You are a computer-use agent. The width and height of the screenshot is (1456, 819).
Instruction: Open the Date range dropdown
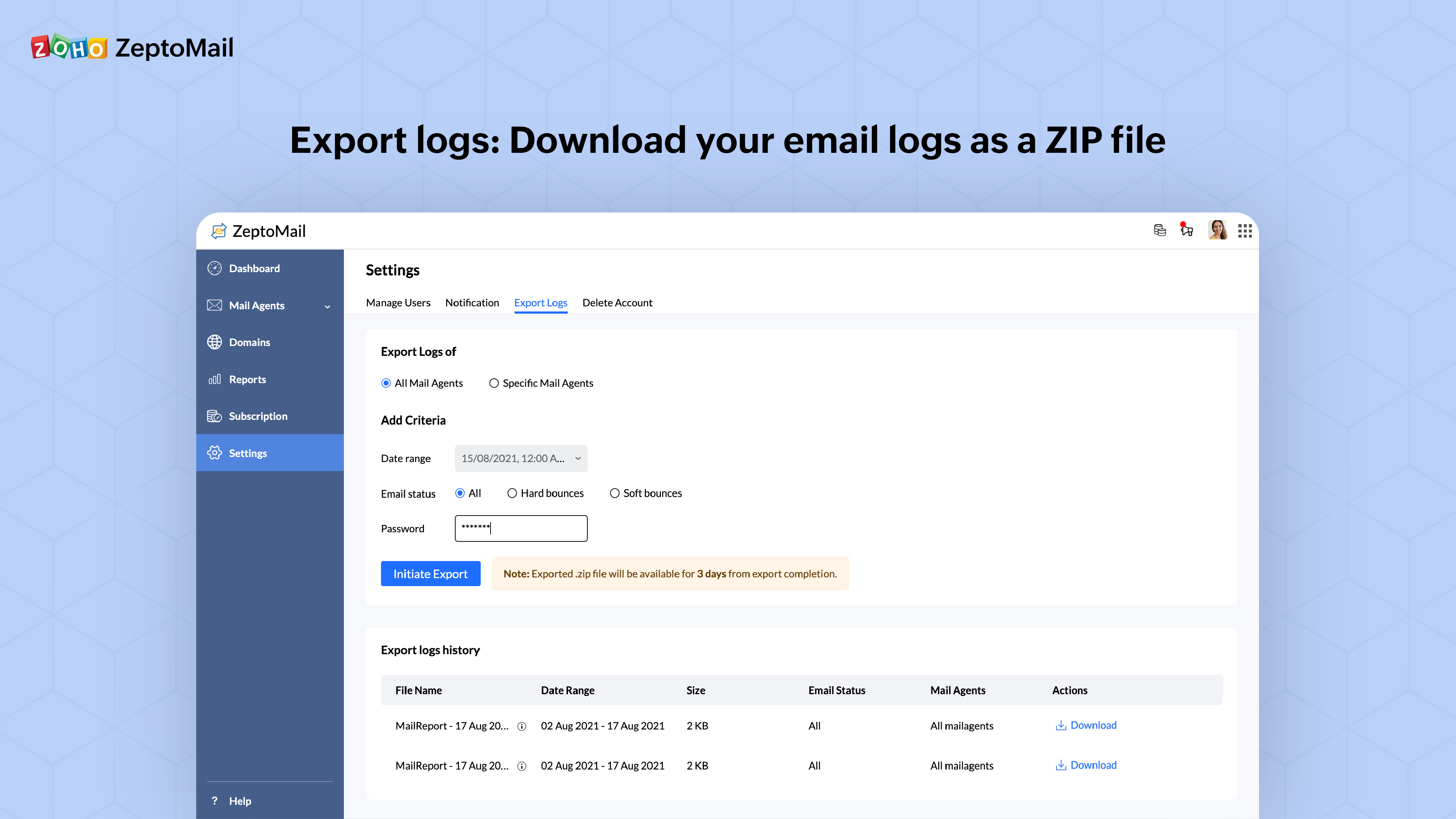click(x=520, y=458)
